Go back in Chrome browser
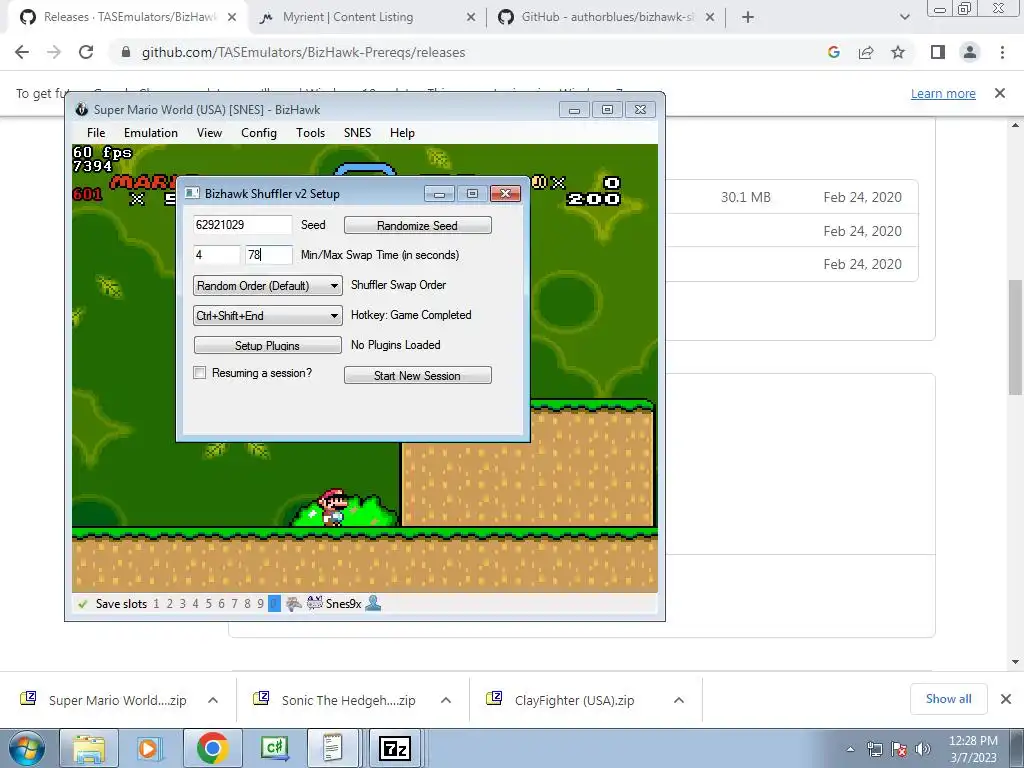This screenshot has height=768, width=1024. [22, 52]
